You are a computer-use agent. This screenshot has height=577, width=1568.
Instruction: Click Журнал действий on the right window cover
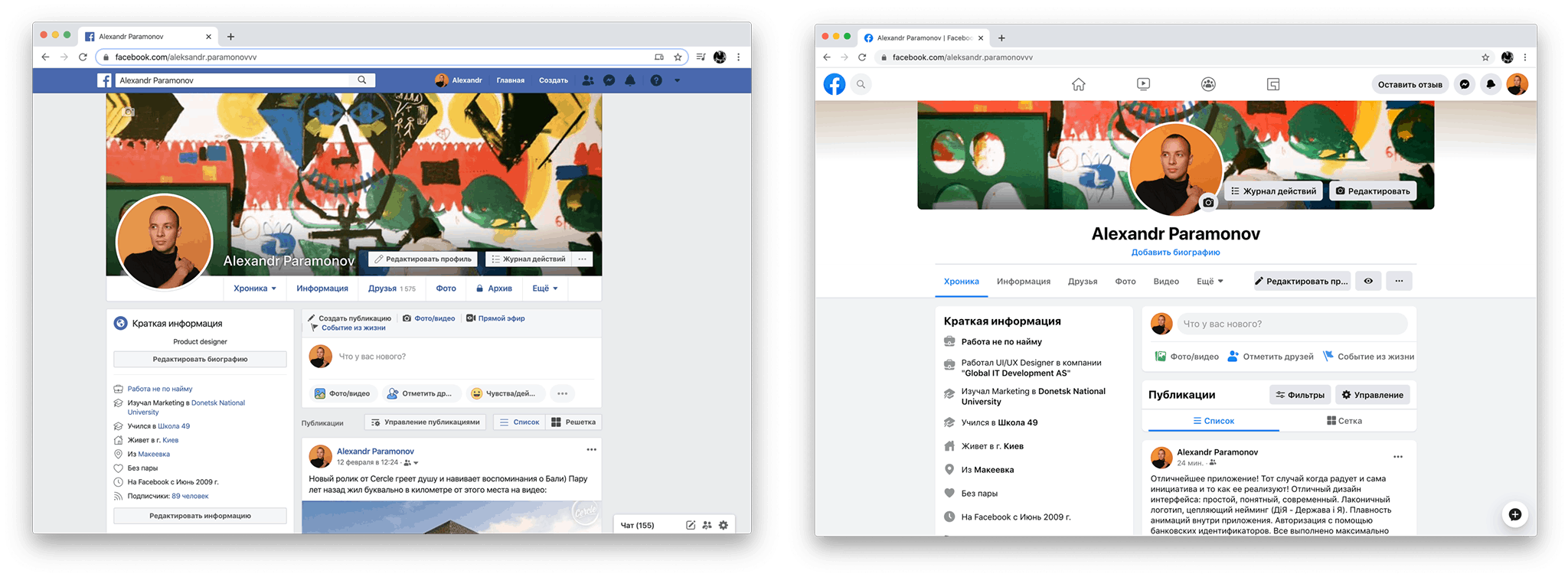(x=1275, y=191)
